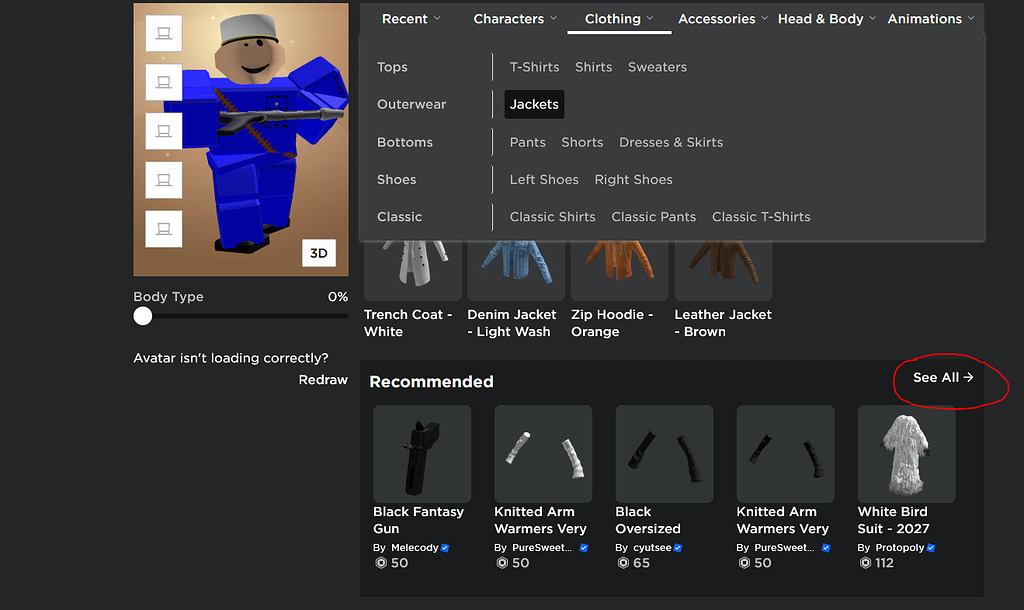
Task: Click the verified badge next to cyutsee
Action: 679,547
